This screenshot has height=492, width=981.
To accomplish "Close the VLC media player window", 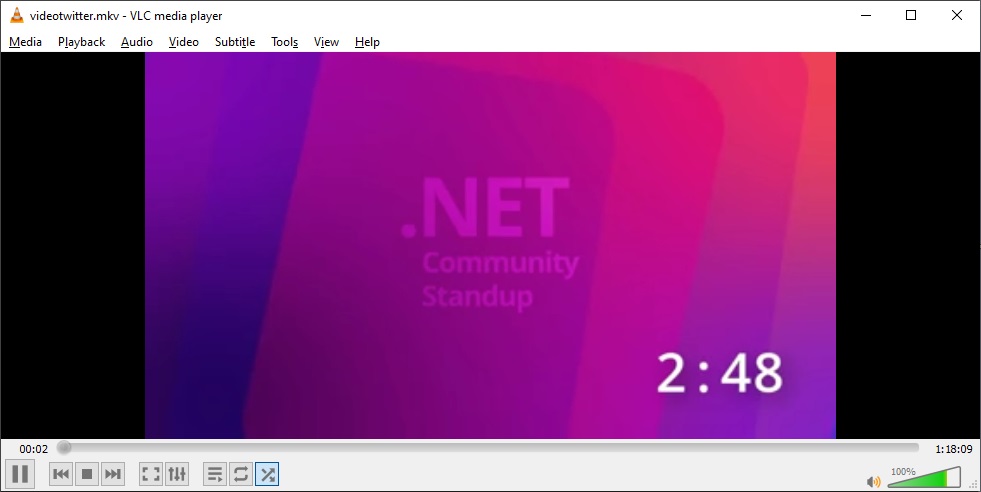I will 957,16.
